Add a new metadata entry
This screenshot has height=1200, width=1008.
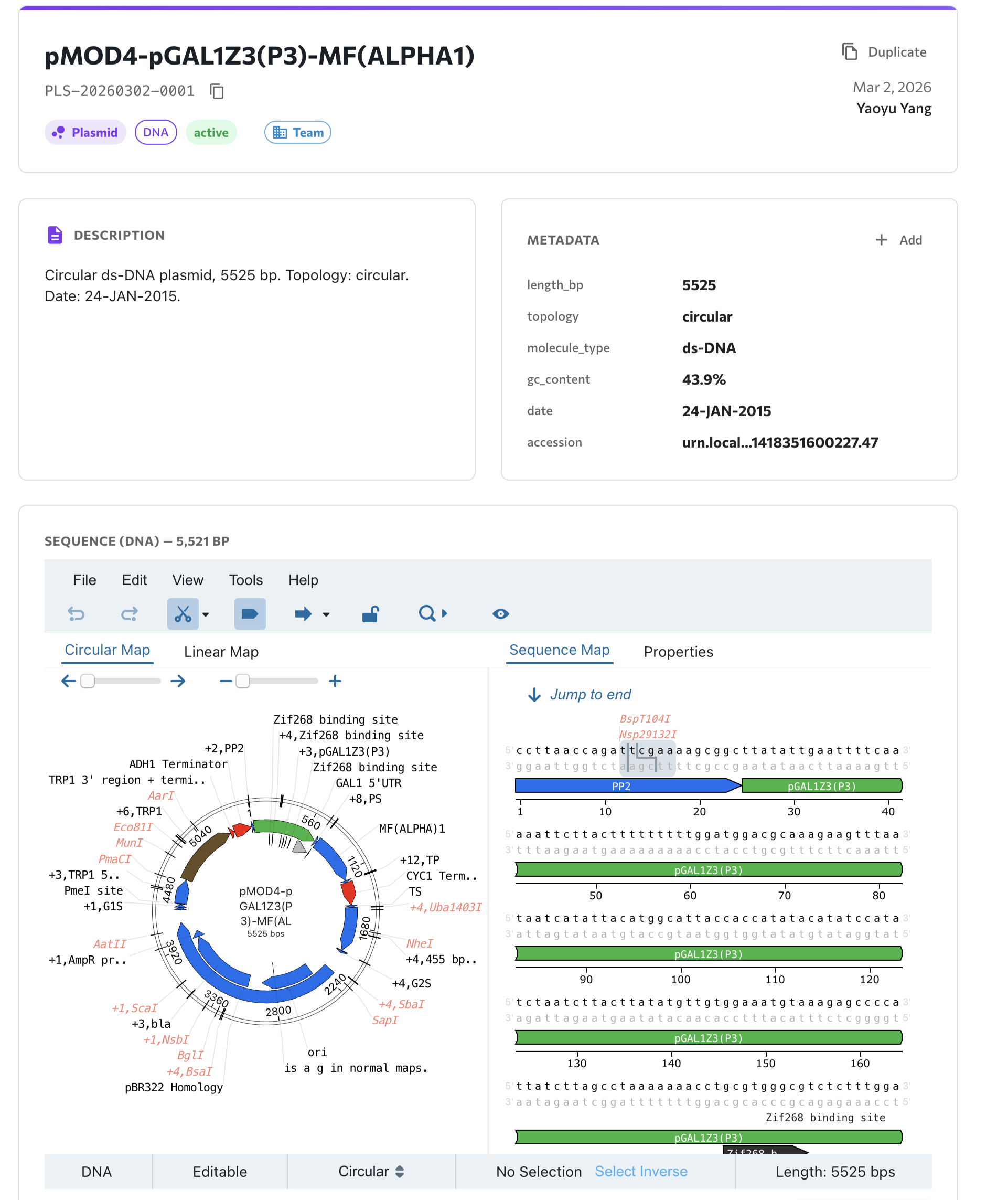click(898, 240)
